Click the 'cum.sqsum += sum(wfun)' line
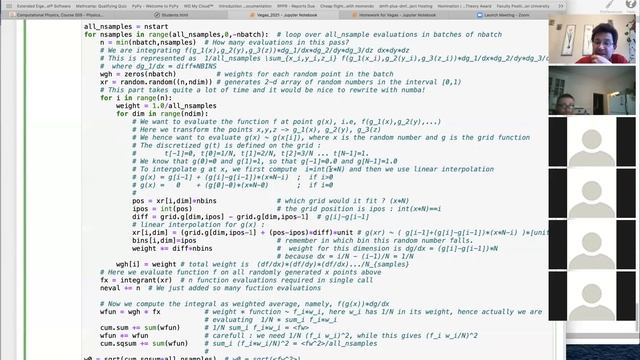This screenshot has height=360, width=640. pyautogui.click(x=238, y=344)
